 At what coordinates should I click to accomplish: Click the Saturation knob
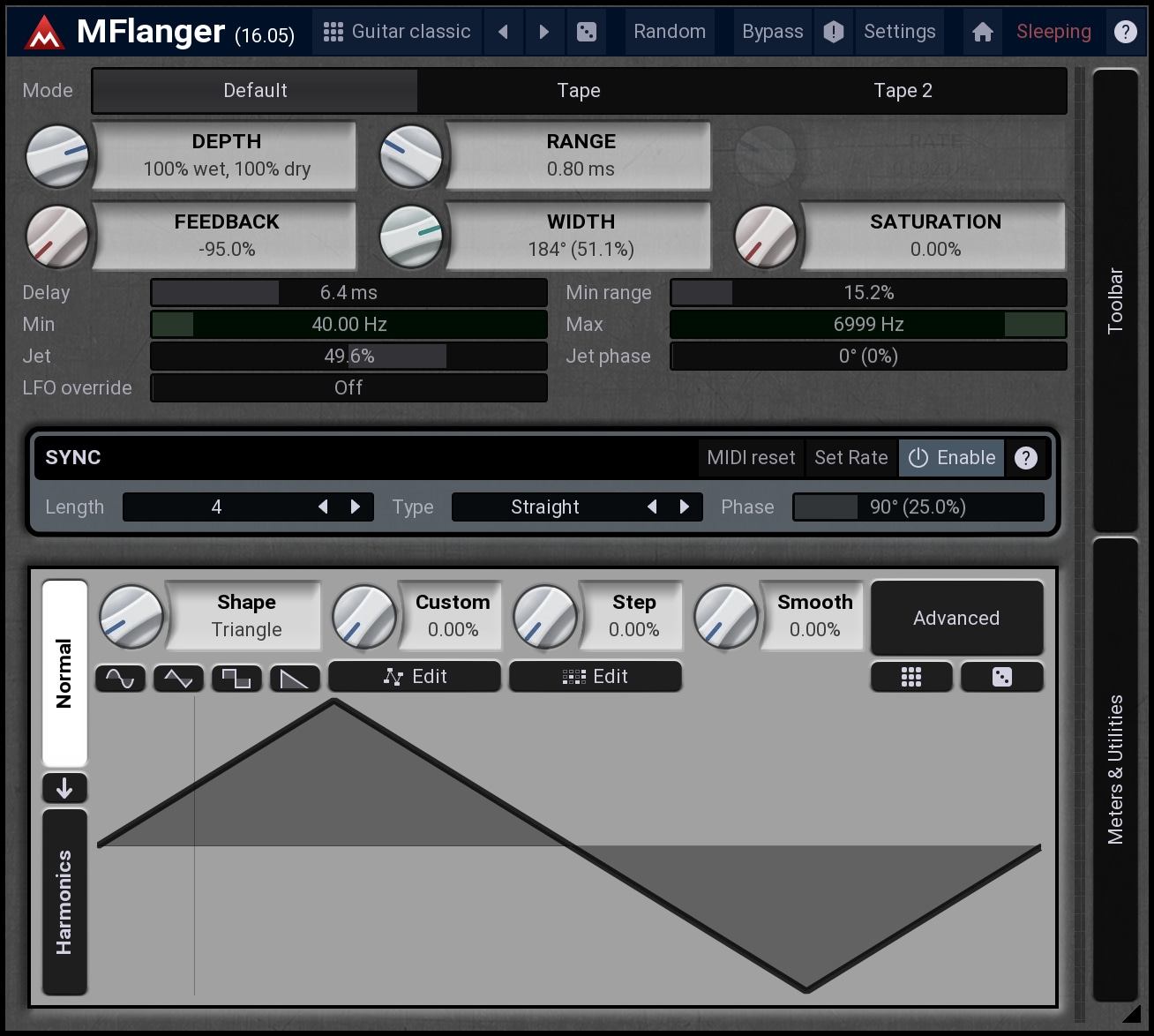coord(766,236)
